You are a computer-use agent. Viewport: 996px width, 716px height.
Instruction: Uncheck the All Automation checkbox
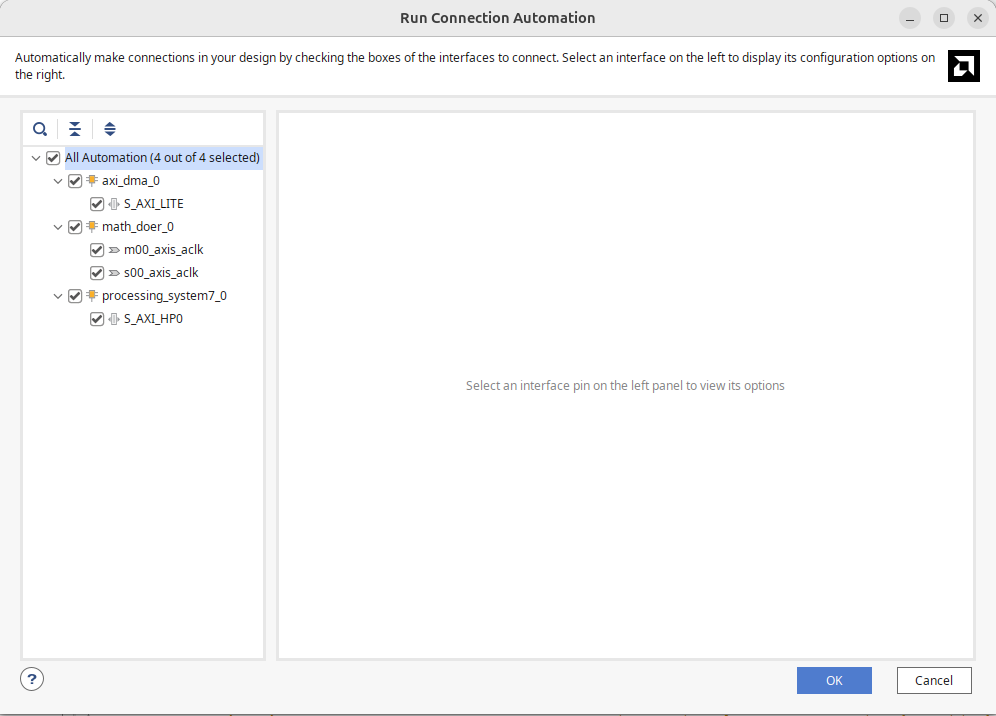tap(53, 158)
